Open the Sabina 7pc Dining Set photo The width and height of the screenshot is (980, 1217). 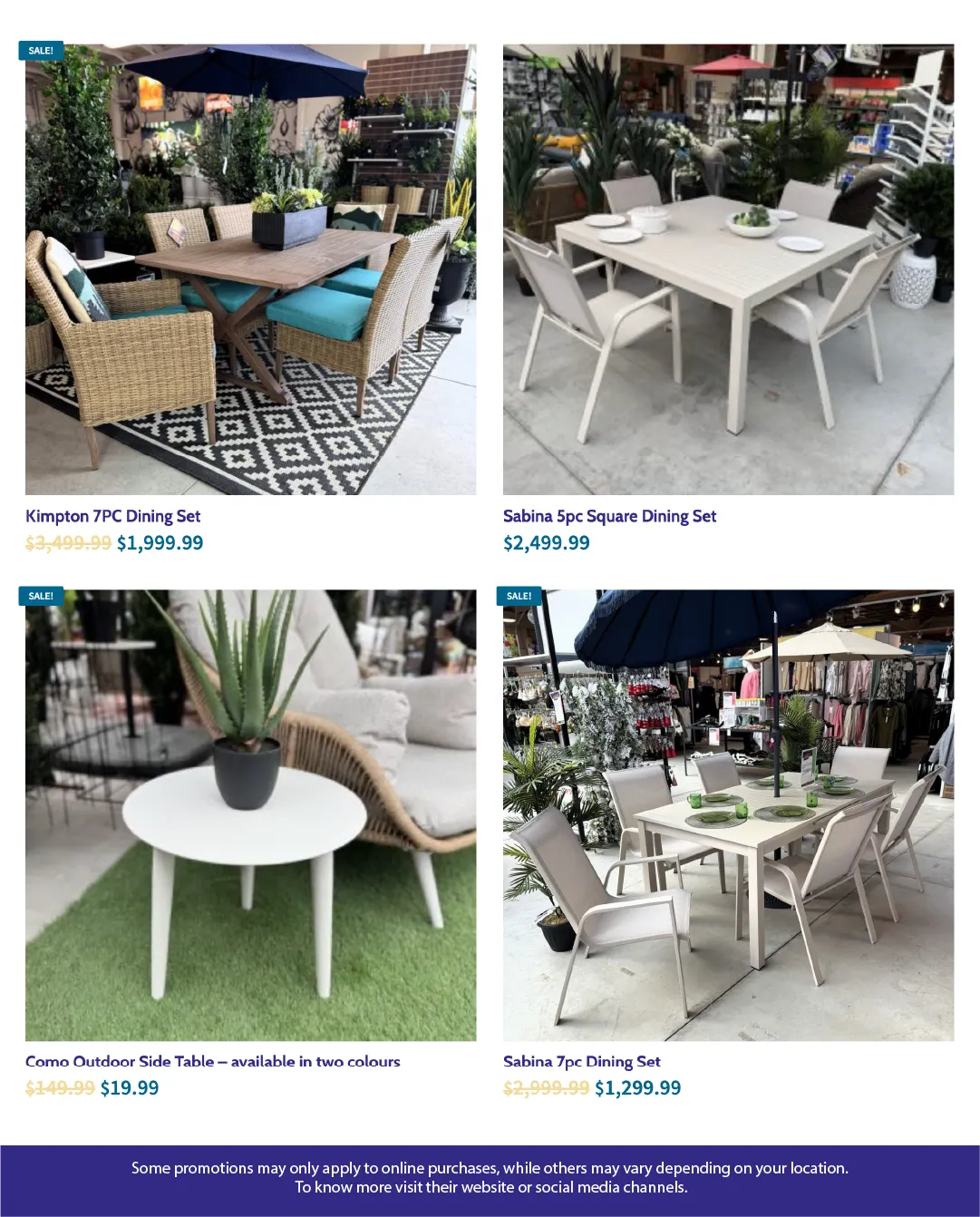pyautogui.click(x=728, y=815)
